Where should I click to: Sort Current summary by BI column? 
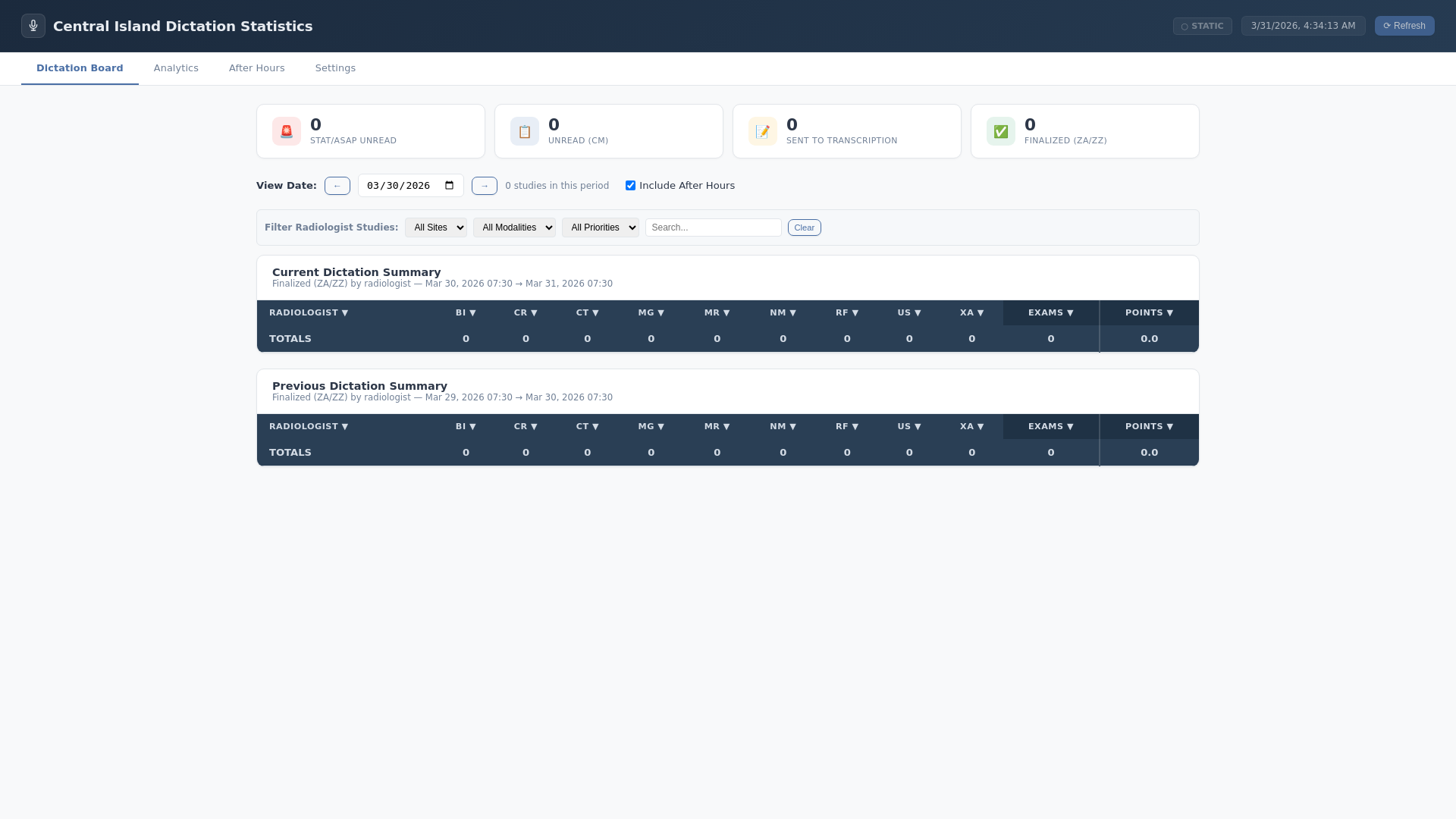(466, 312)
